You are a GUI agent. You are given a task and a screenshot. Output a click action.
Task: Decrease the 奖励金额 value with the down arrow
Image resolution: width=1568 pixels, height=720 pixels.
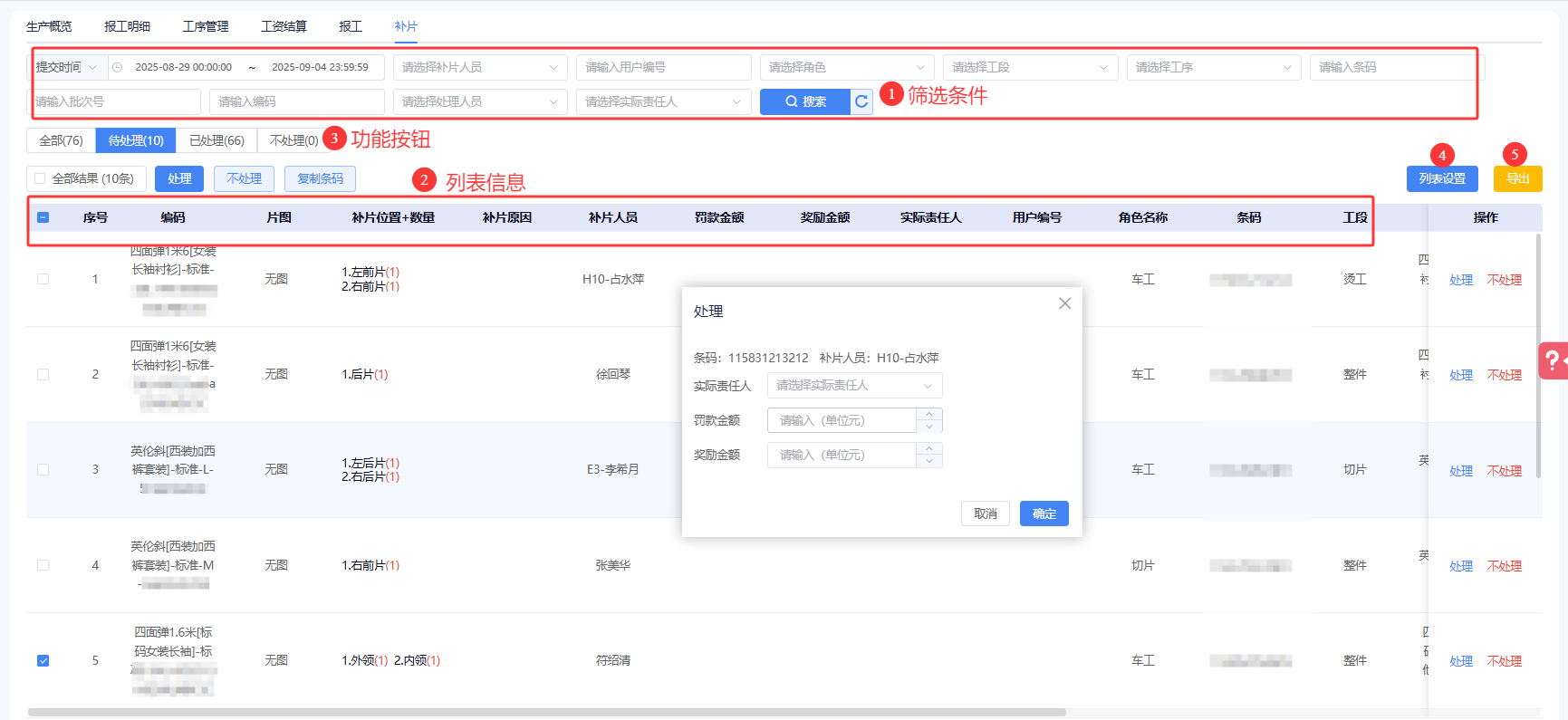point(929,461)
